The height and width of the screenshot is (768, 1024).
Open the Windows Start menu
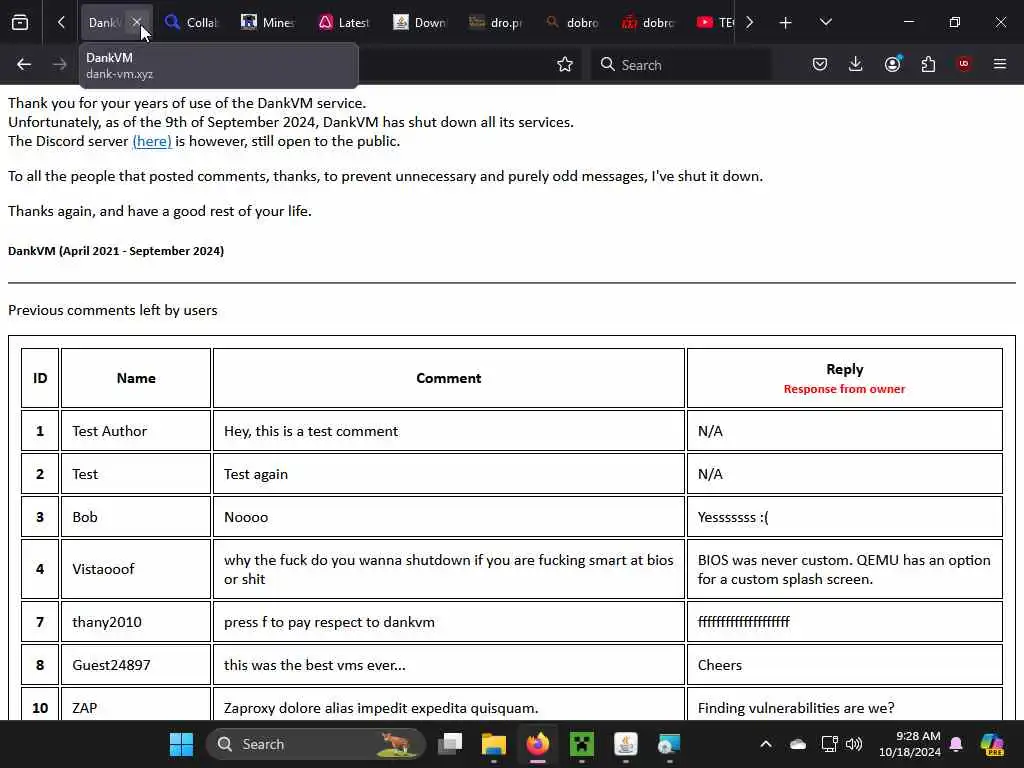(181, 744)
